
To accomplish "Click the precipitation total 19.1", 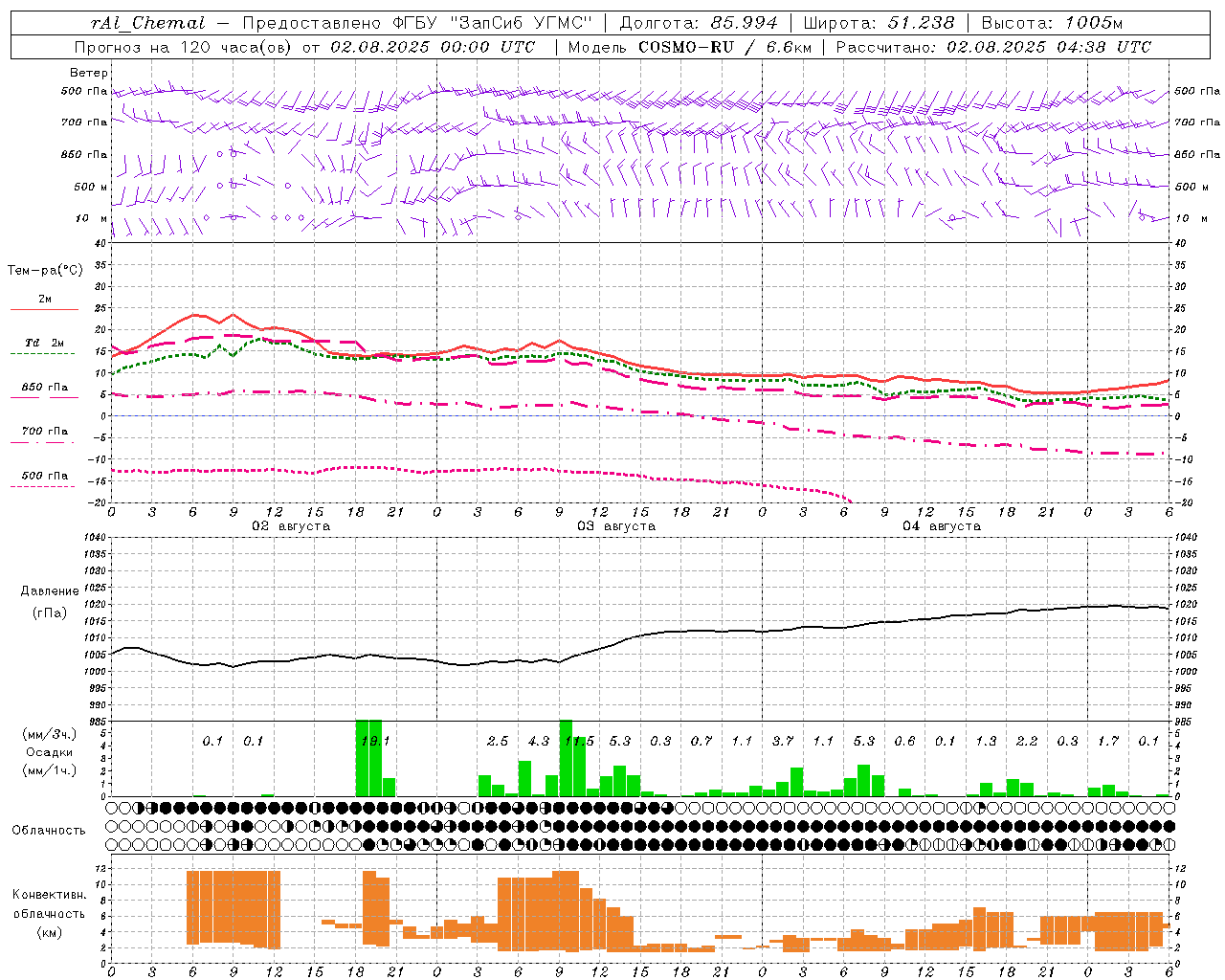I will (375, 742).
